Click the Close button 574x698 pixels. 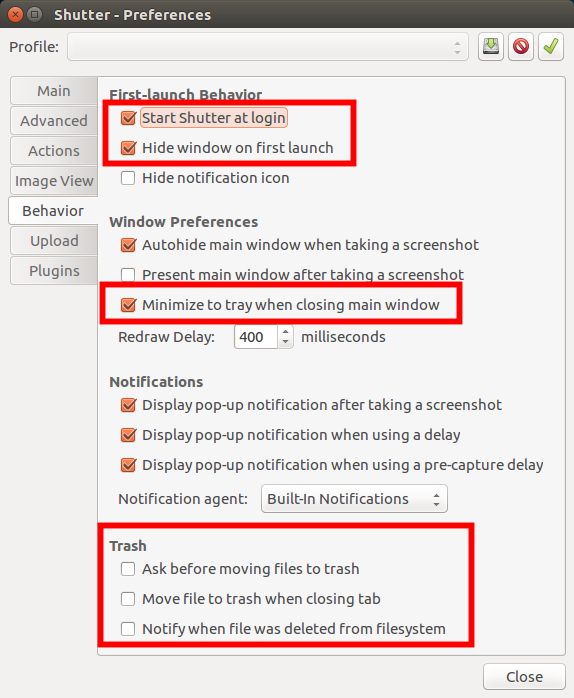[x=524, y=677]
